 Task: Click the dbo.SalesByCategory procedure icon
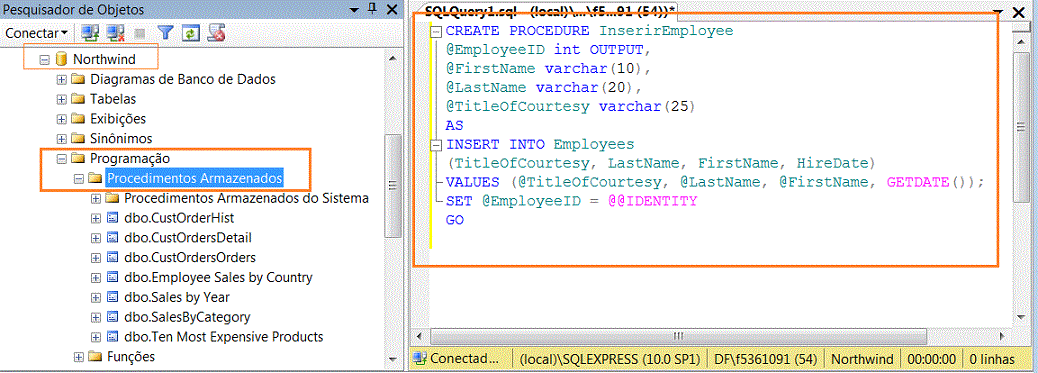pyautogui.click(x=113, y=317)
